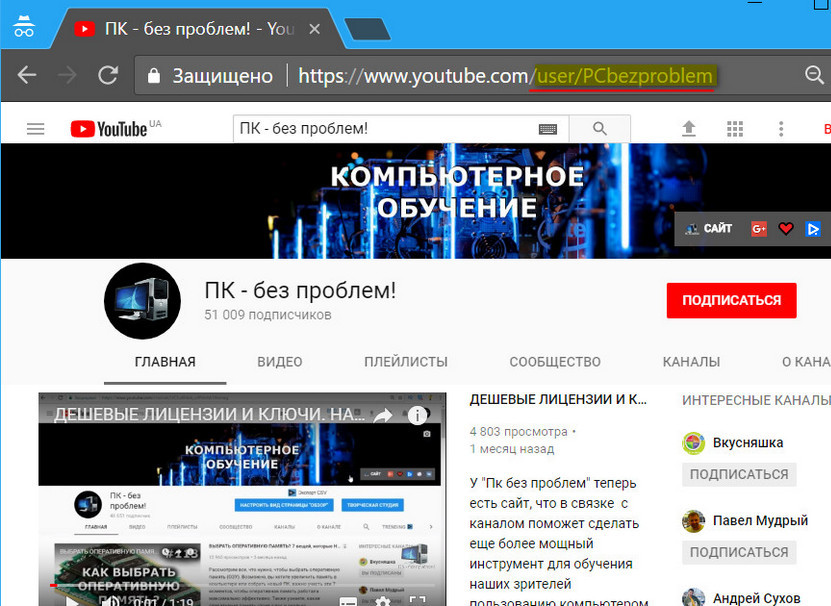Click the 4 803 просмотра text
Screen dimensions: 831x606
click(518, 432)
